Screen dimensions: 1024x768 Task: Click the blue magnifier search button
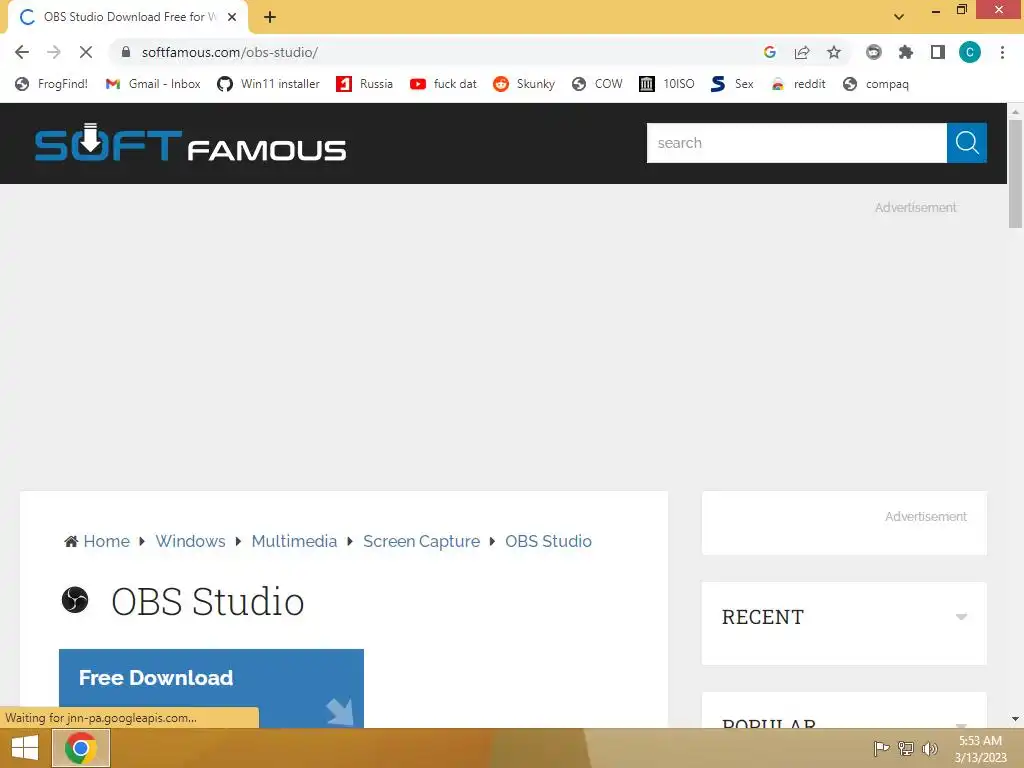[x=967, y=143]
